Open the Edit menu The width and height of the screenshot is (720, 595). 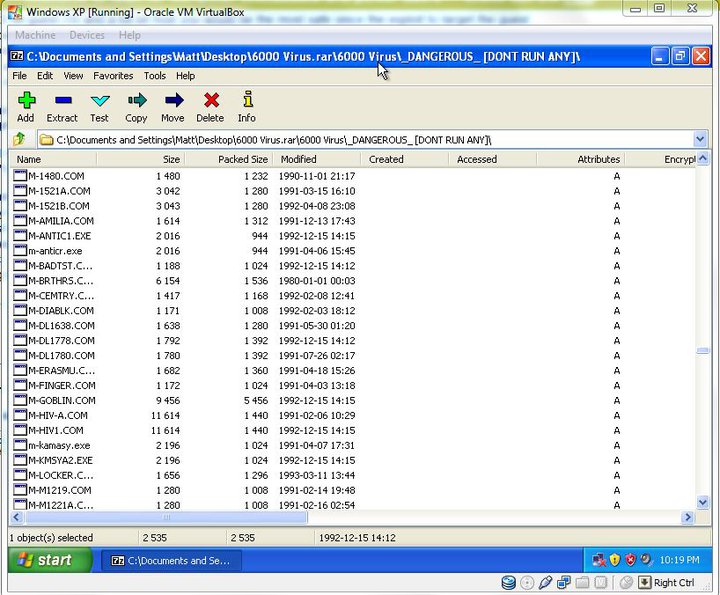click(45, 76)
